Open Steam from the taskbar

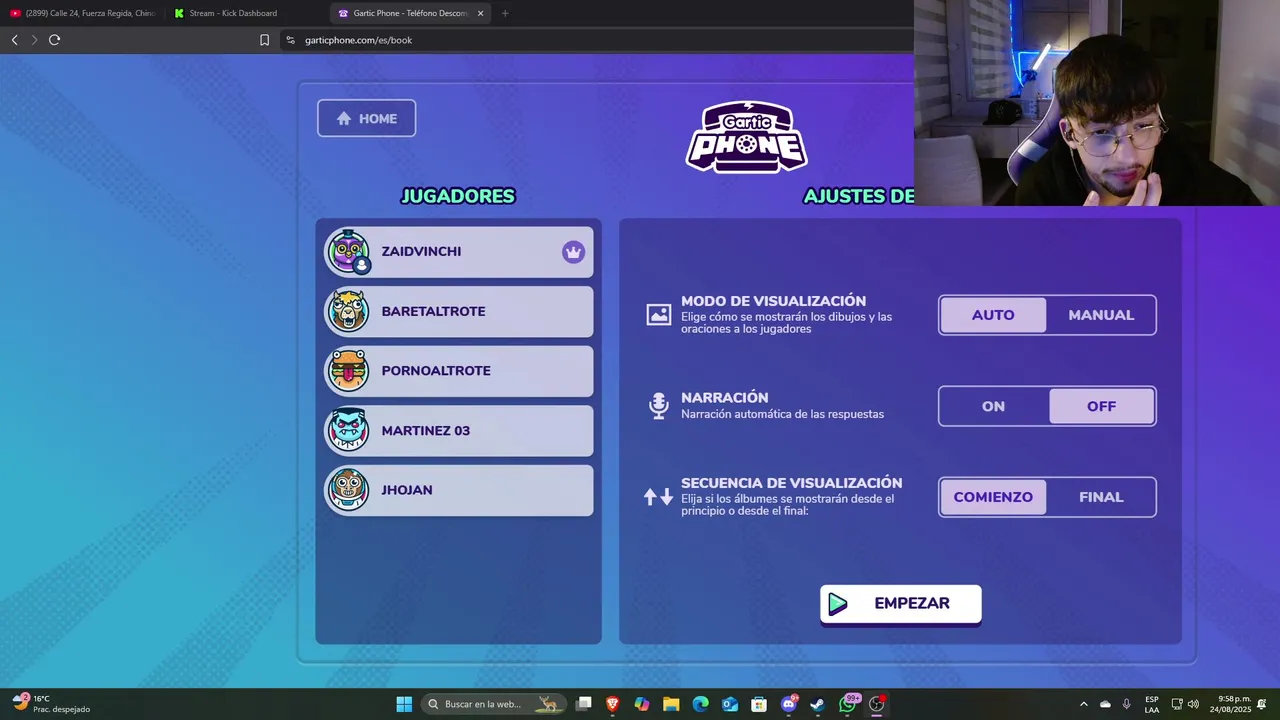818,704
